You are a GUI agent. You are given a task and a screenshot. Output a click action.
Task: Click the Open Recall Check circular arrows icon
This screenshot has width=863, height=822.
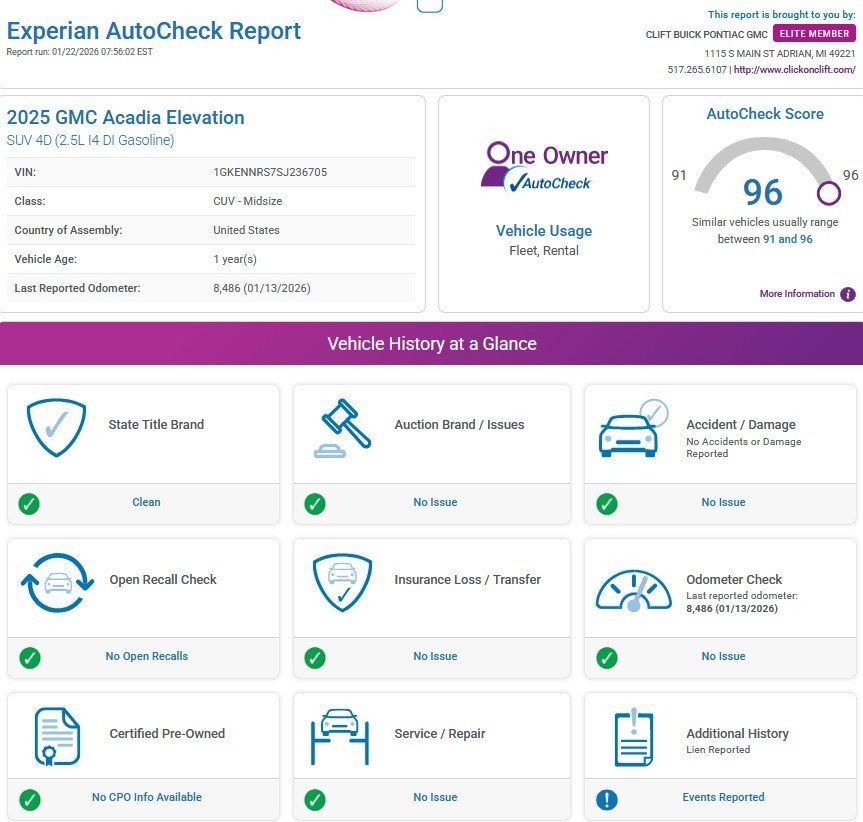55,582
